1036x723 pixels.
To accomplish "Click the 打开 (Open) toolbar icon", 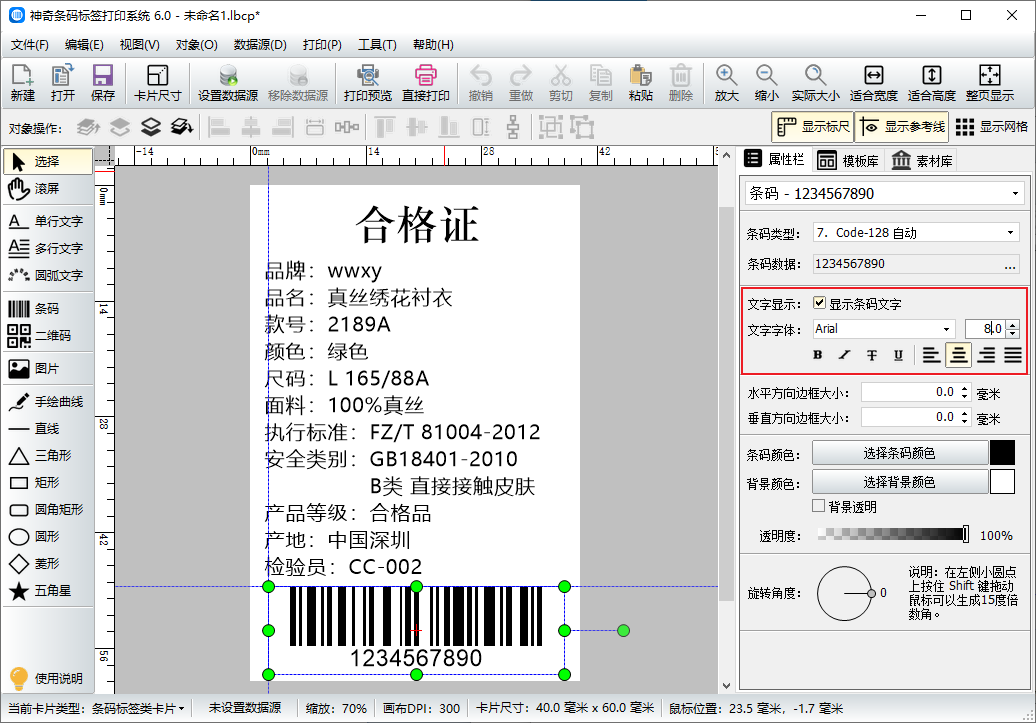I will point(63,83).
